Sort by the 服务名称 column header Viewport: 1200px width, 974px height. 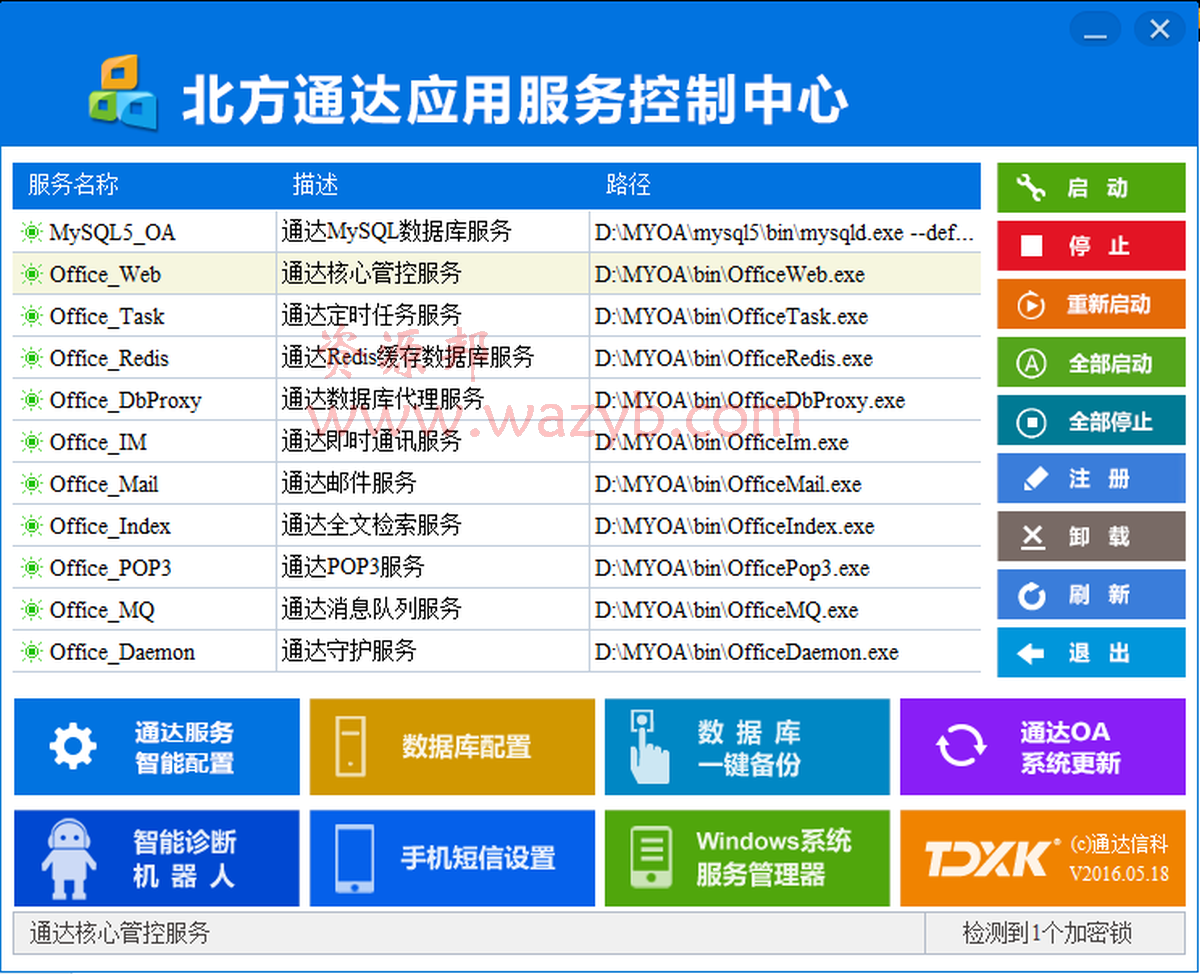[x=73, y=185]
